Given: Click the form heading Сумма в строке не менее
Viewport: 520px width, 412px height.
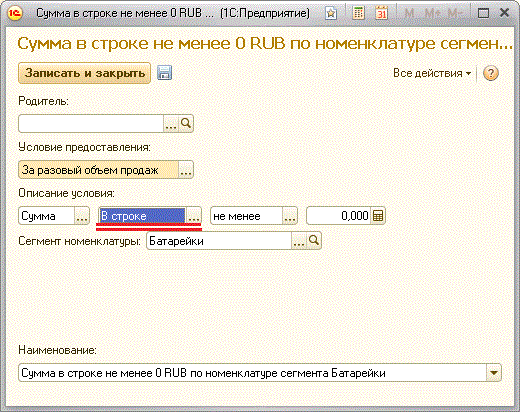Looking at the screenshot, I should pos(265,43).
